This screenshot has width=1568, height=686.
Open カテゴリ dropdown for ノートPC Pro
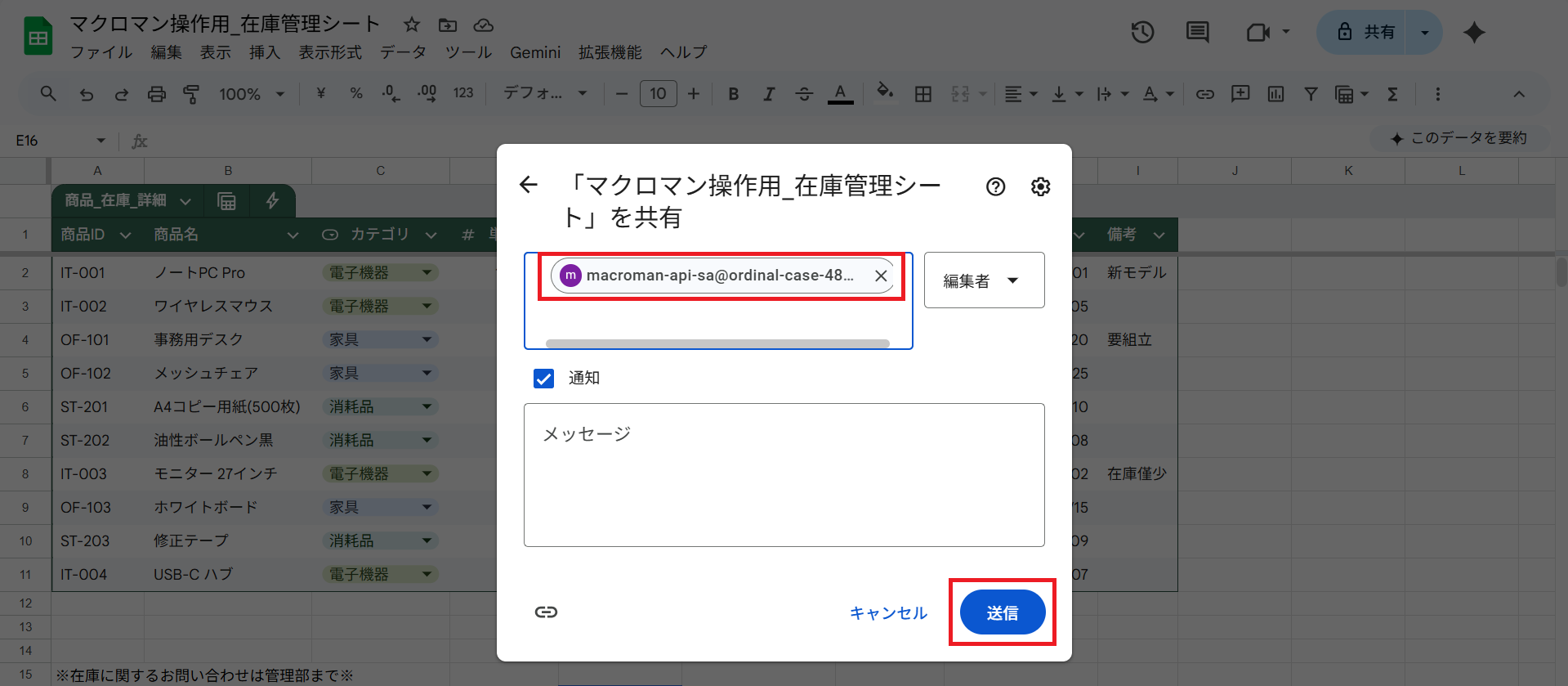point(427,272)
